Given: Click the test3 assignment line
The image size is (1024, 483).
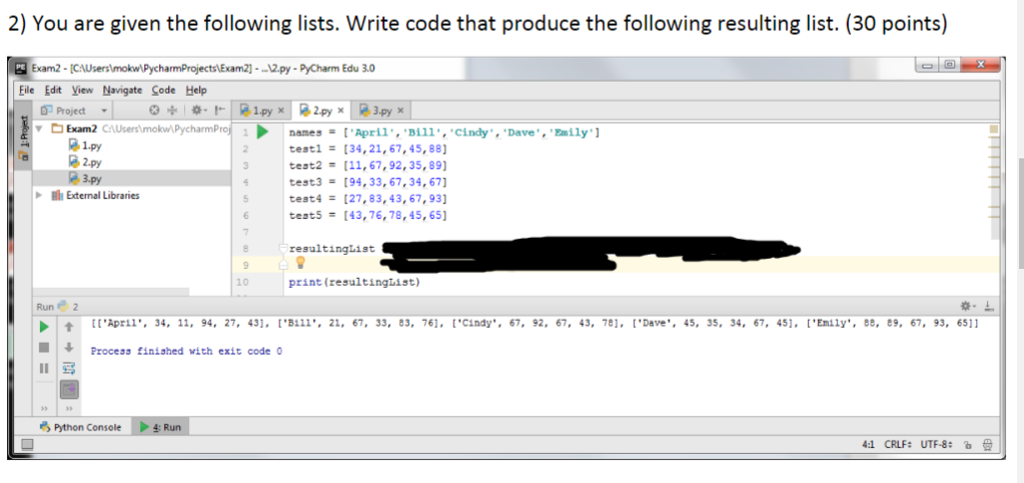Looking at the screenshot, I should [x=368, y=182].
